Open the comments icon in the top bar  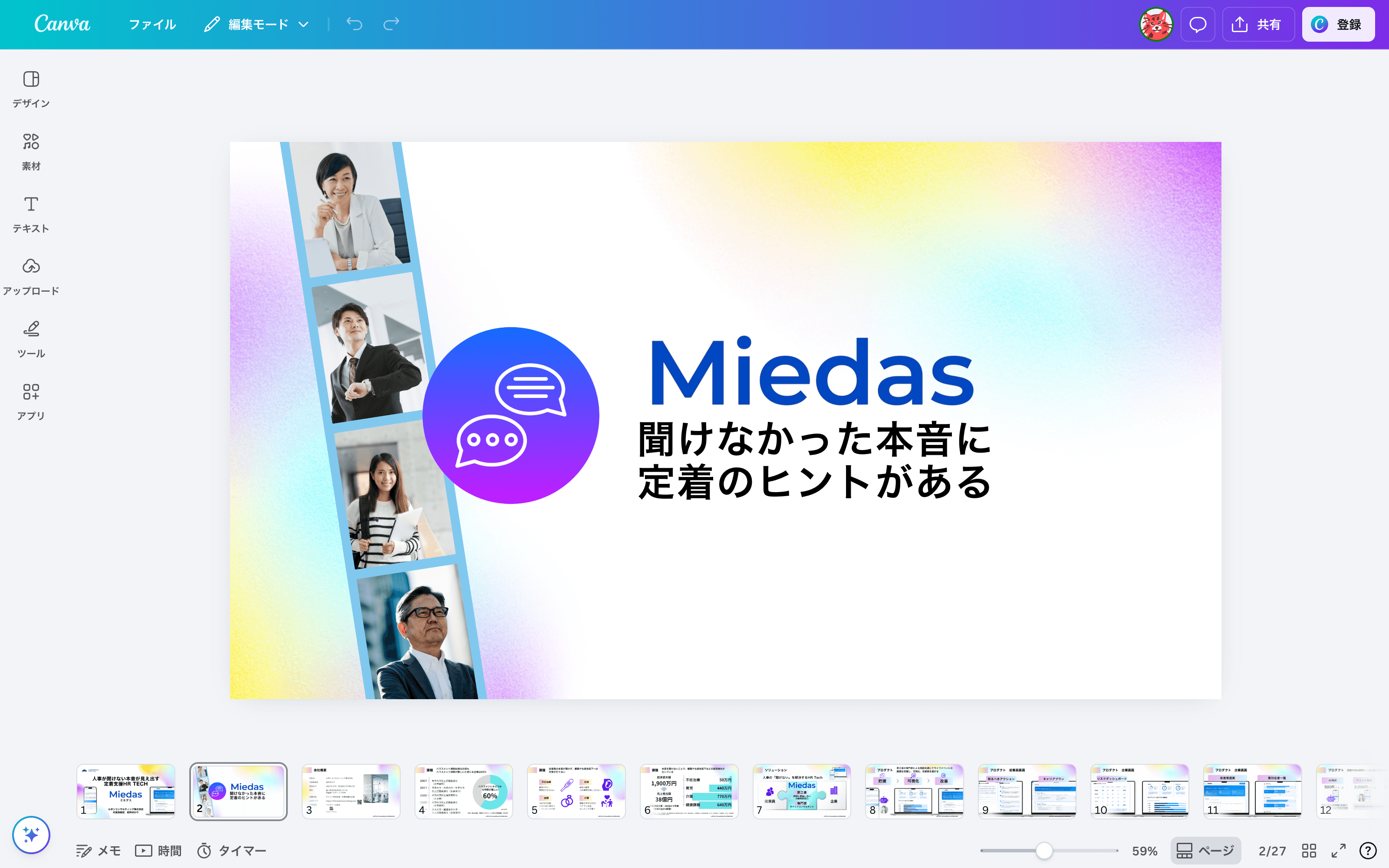click(x=1198, y=24)
